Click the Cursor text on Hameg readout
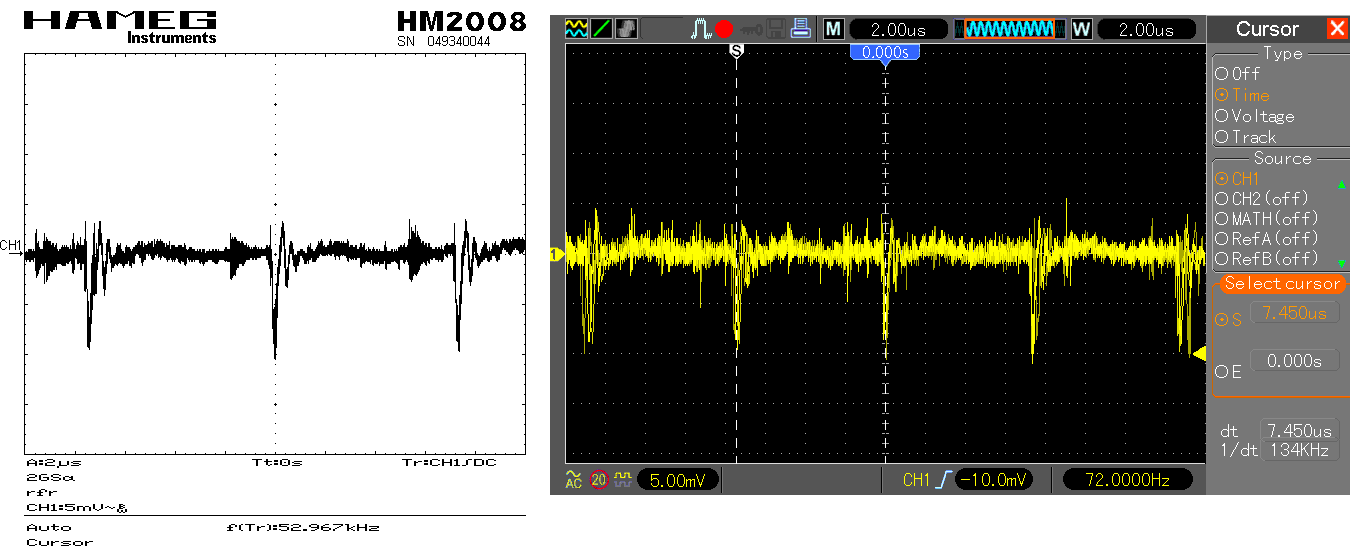 (x=59, y=542)
